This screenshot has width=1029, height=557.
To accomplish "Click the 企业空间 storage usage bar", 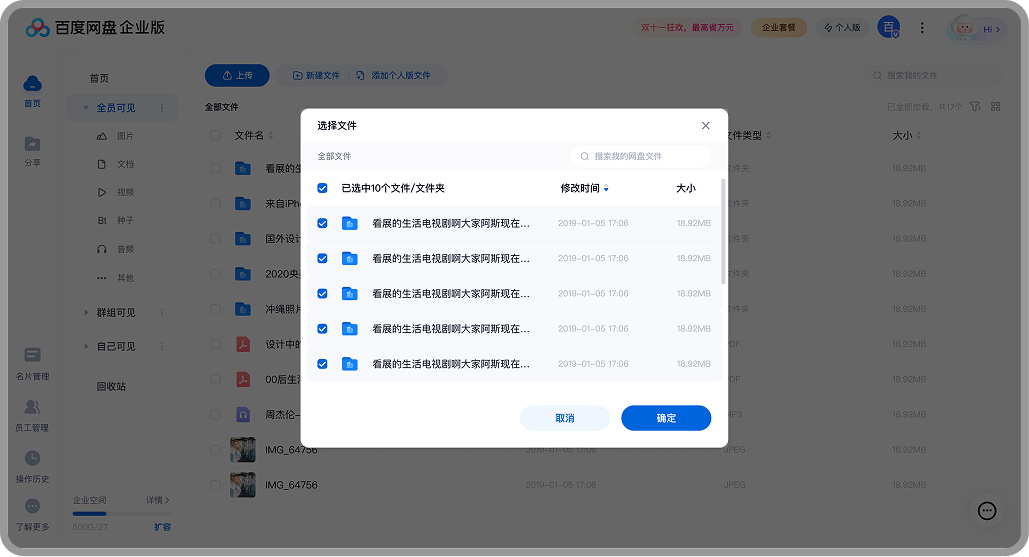I will point(121,514).
